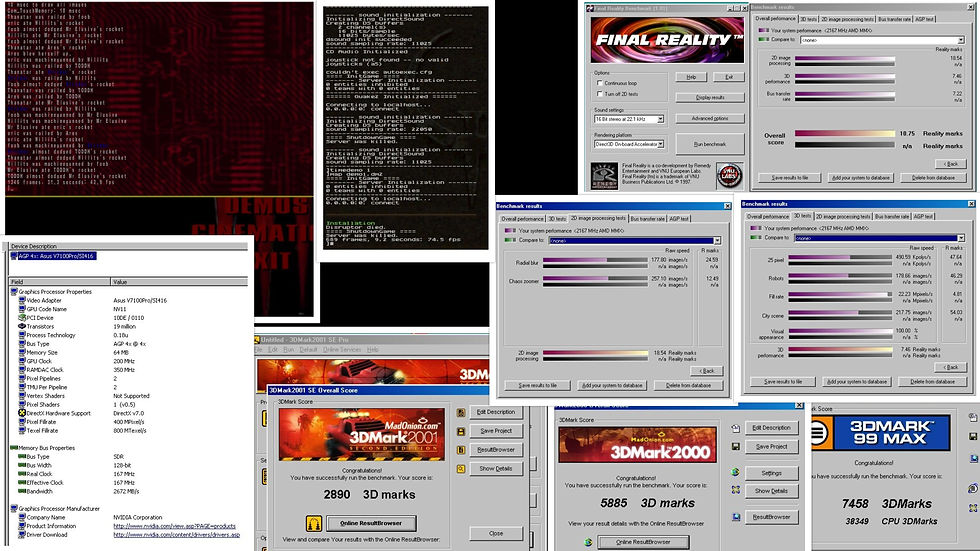Click the icon beside ResultBrowser in 3DMark2001
Image resolution: width=980 pixels, height=551 pixels.
(461, 450)
